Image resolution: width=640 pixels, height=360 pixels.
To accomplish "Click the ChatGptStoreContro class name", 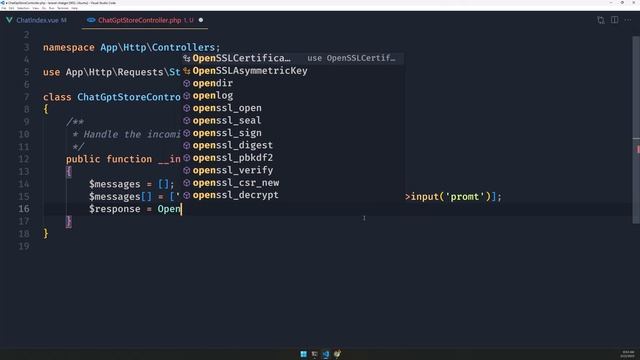I will [x=129, y=97].
